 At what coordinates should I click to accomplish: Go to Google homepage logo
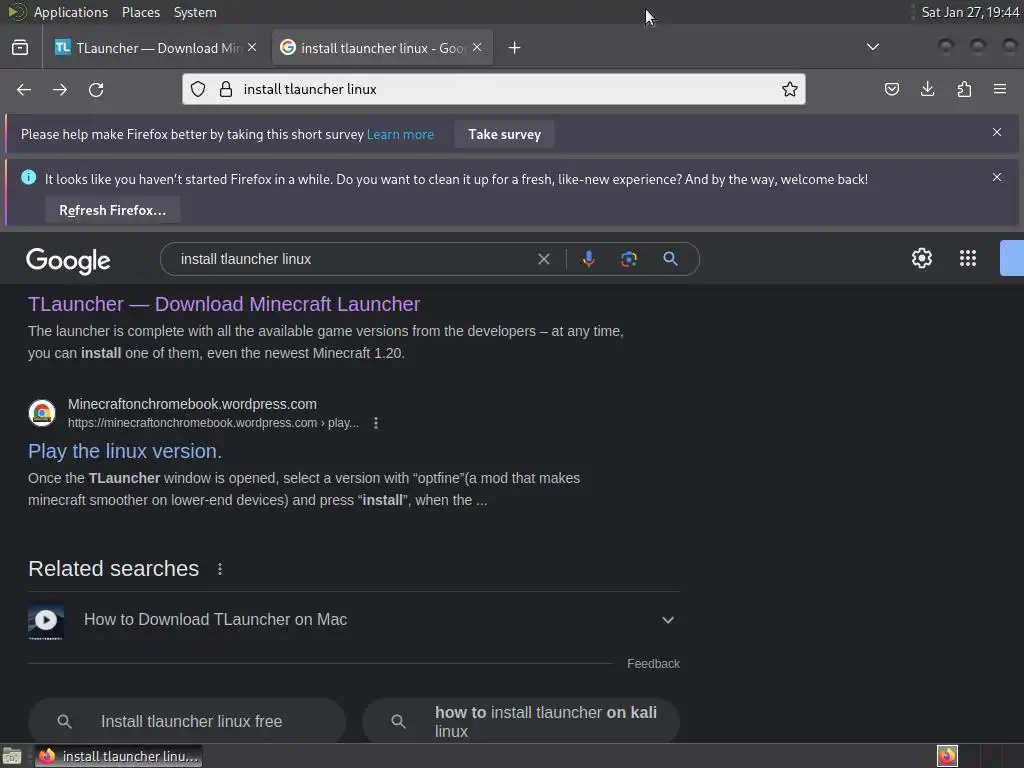69,261
